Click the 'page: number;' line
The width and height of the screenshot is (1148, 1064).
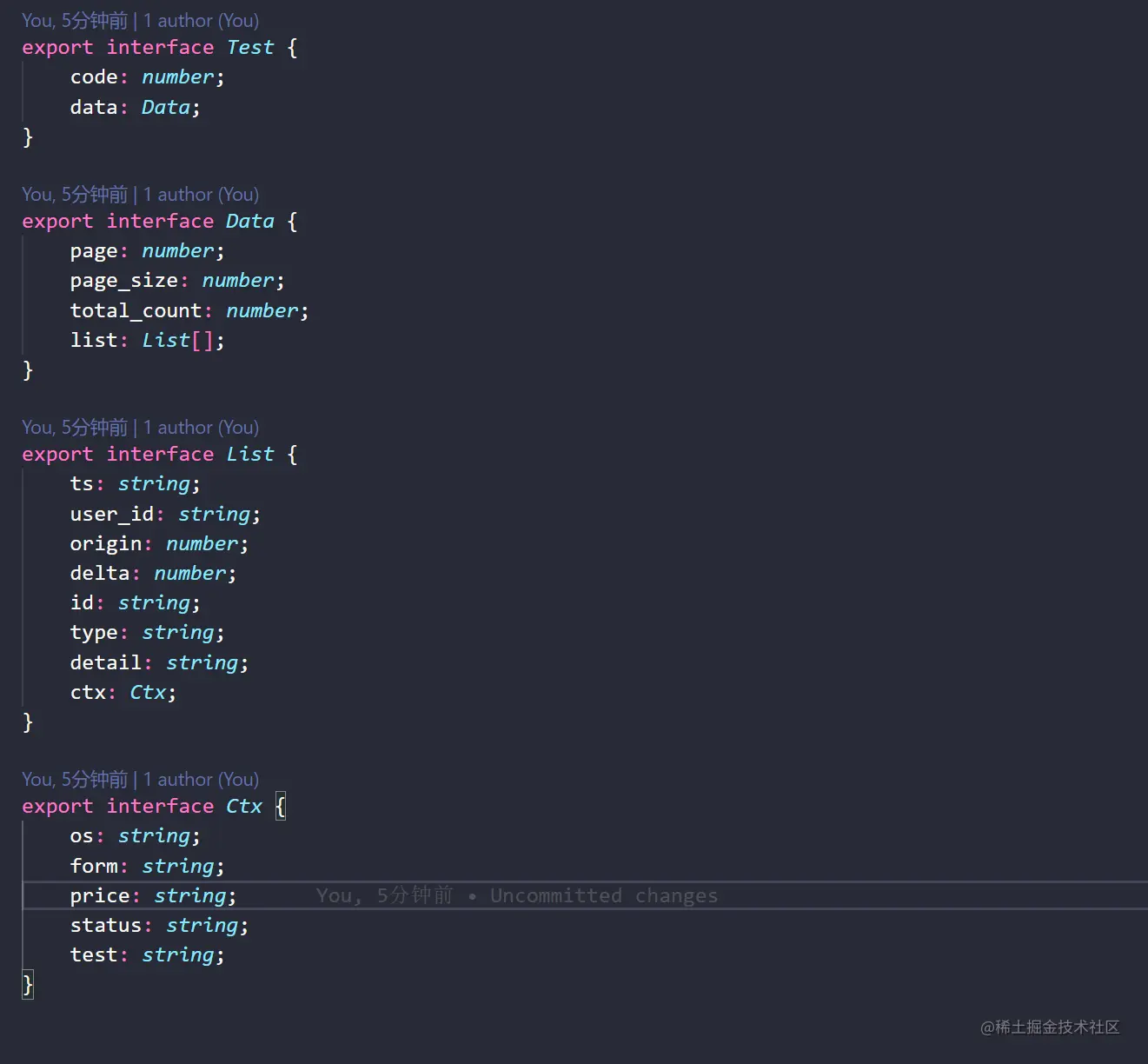click(x=147, y=251)
